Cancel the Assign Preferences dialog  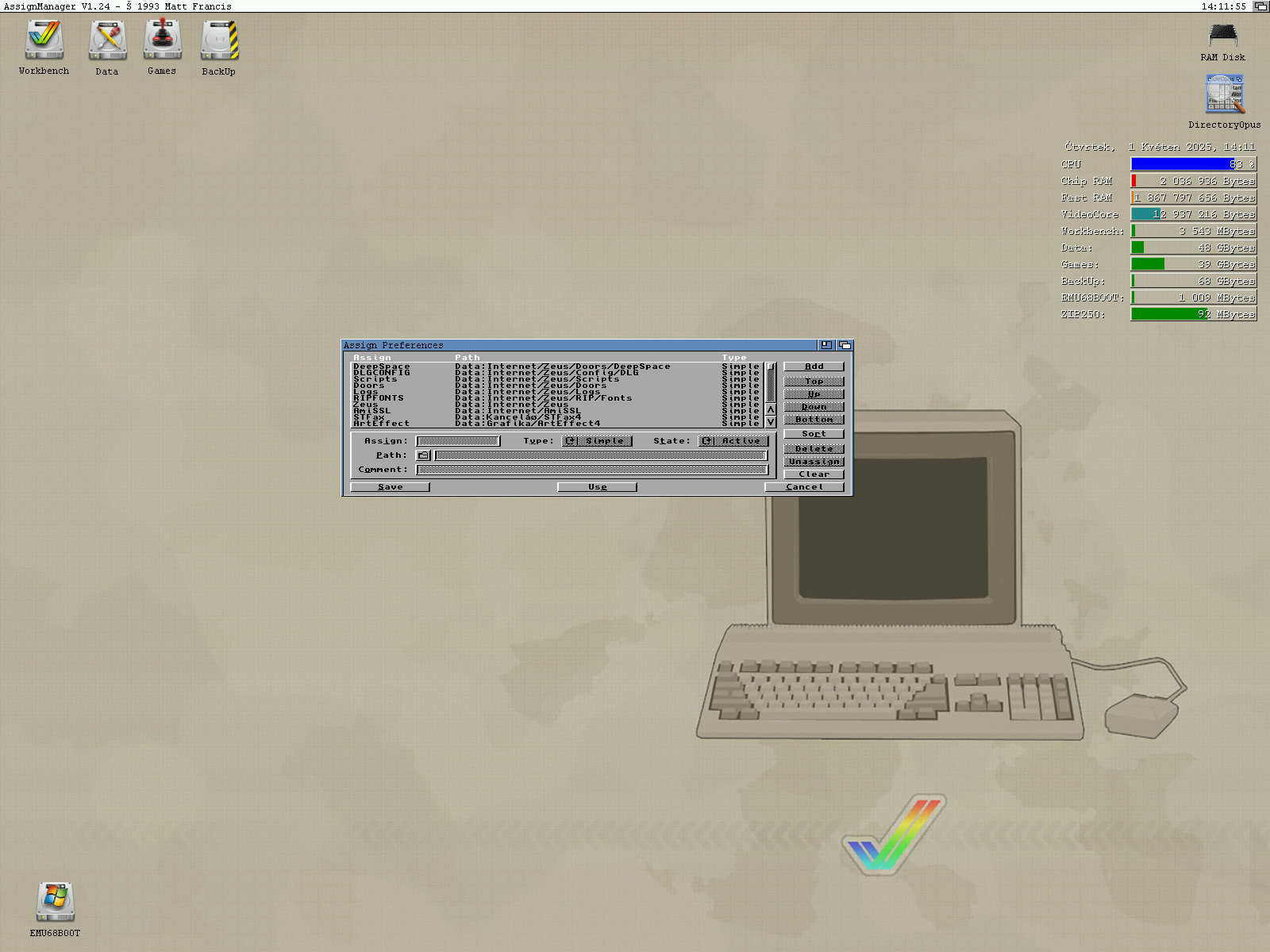point(804,487)
